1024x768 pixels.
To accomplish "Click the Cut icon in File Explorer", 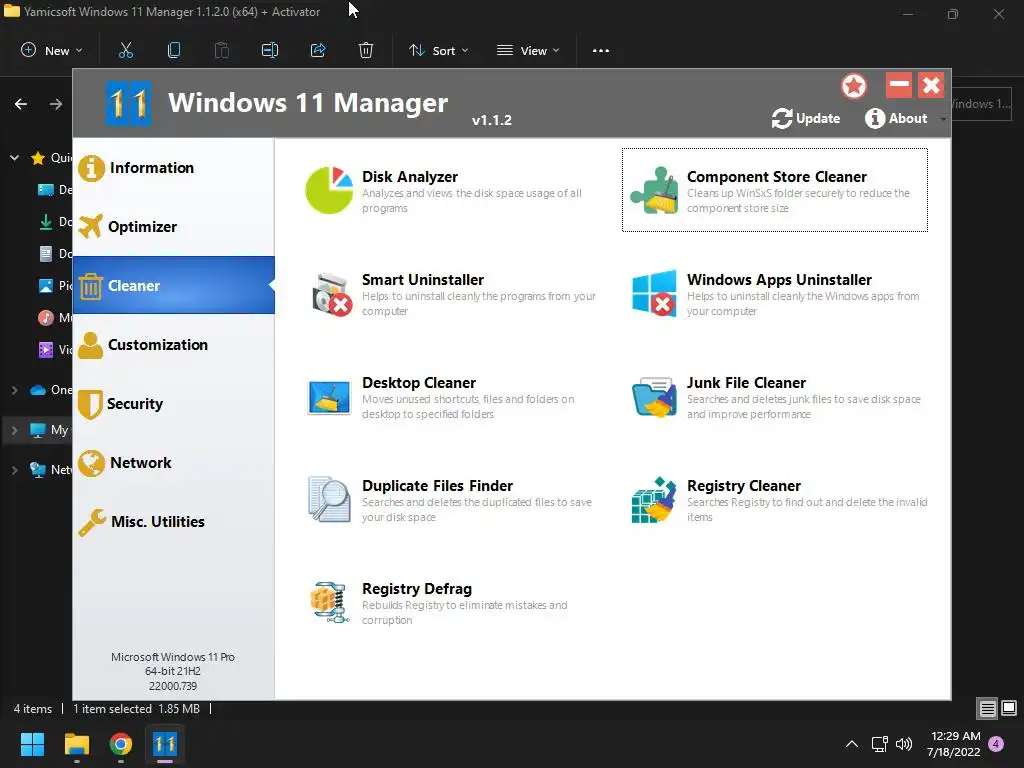I will [x=126, y=50].
